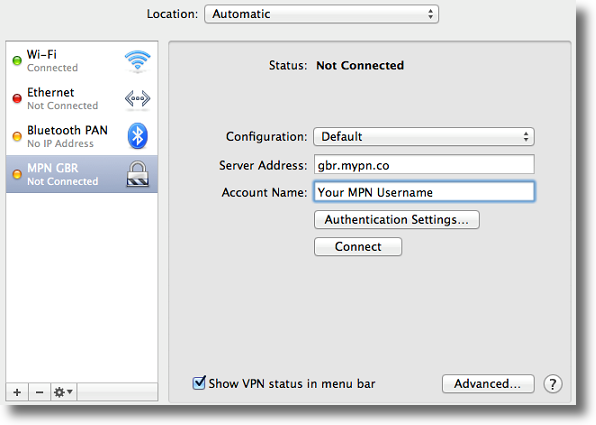Click the Server Address label
This screenshot has height=425, width=596.
click(x=263, y=165)
